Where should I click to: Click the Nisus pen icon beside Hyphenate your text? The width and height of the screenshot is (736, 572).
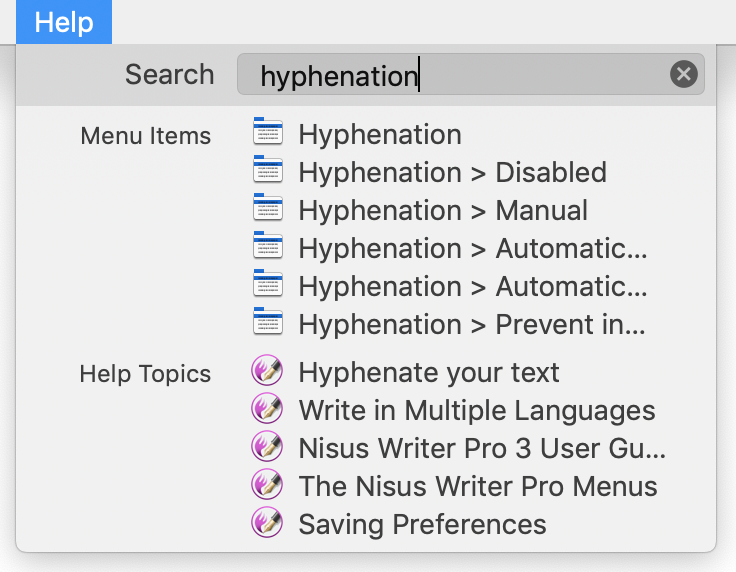267,370
